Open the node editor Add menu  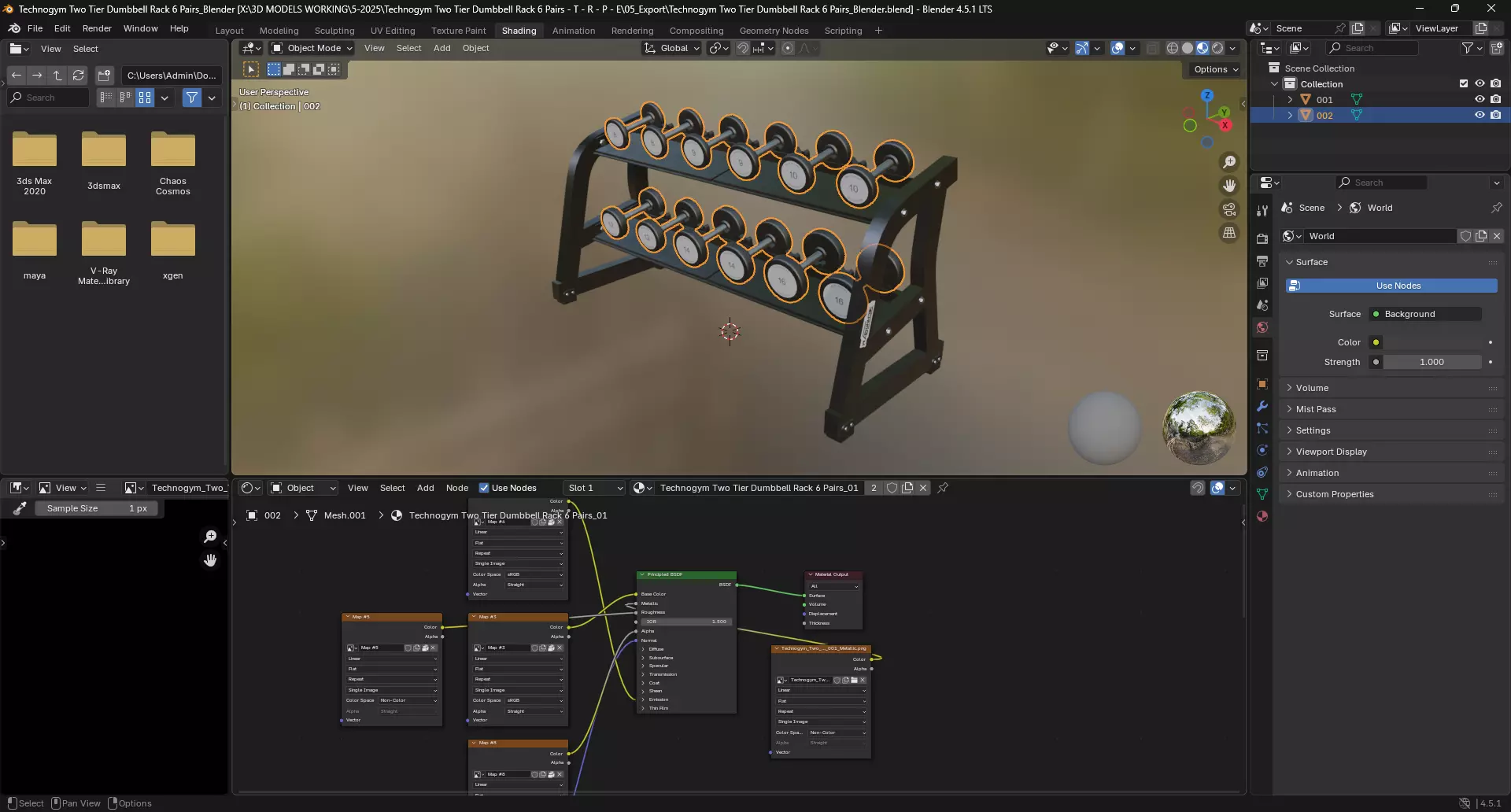(425, 488)
